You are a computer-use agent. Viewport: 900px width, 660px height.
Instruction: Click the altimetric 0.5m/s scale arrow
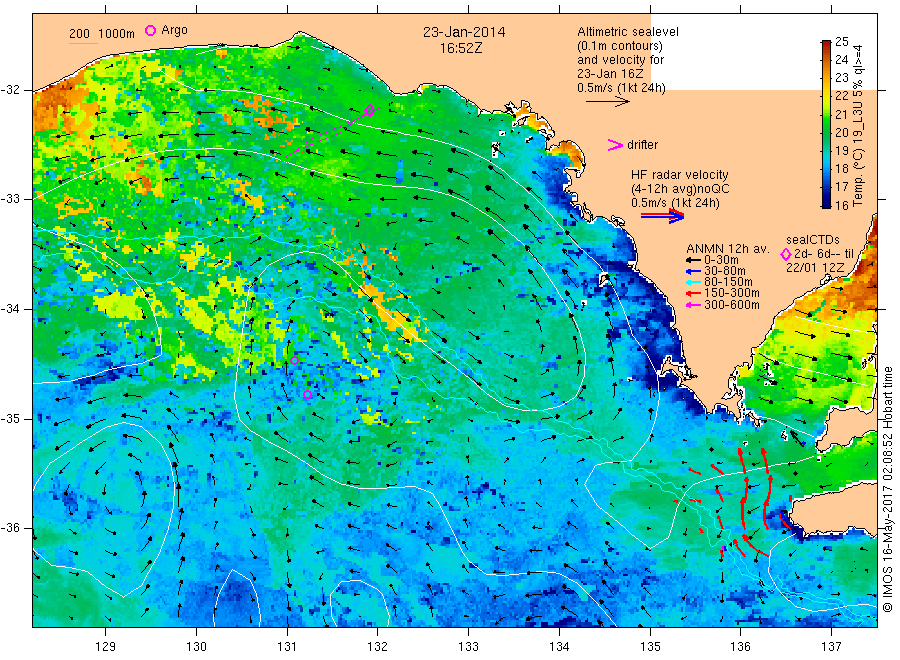coord(607,102)
